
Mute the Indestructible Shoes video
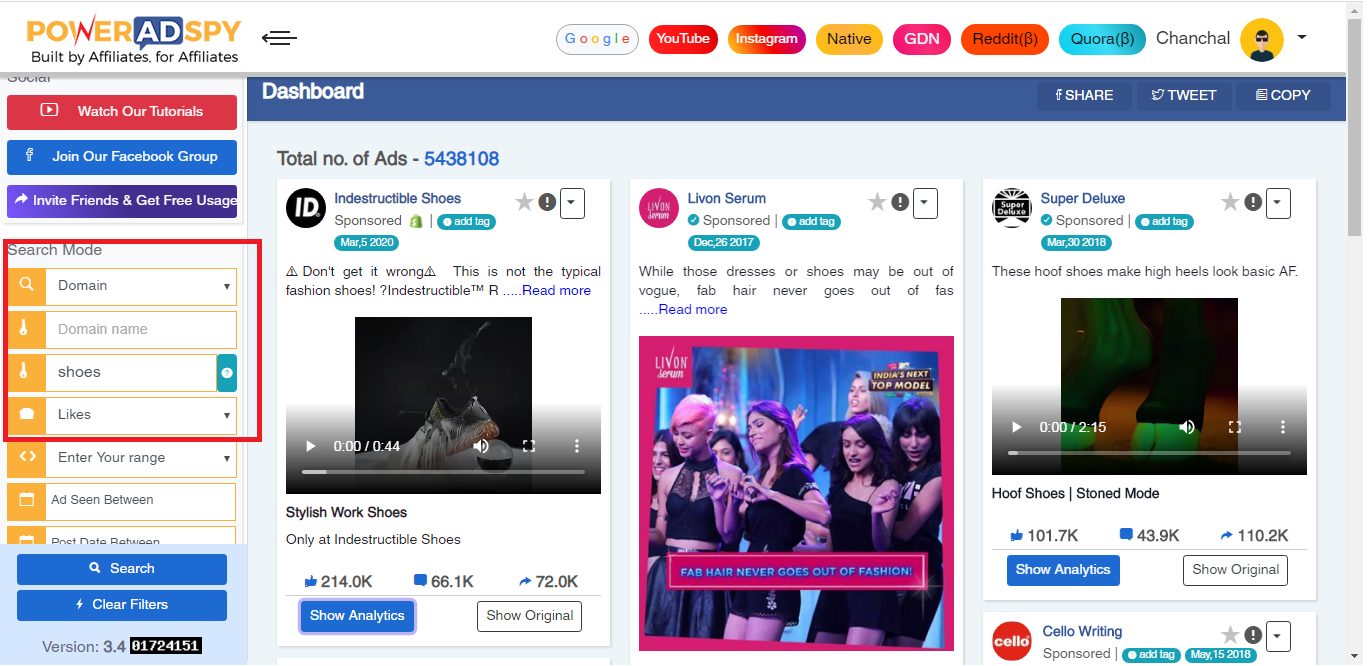[x=481, y=446]
